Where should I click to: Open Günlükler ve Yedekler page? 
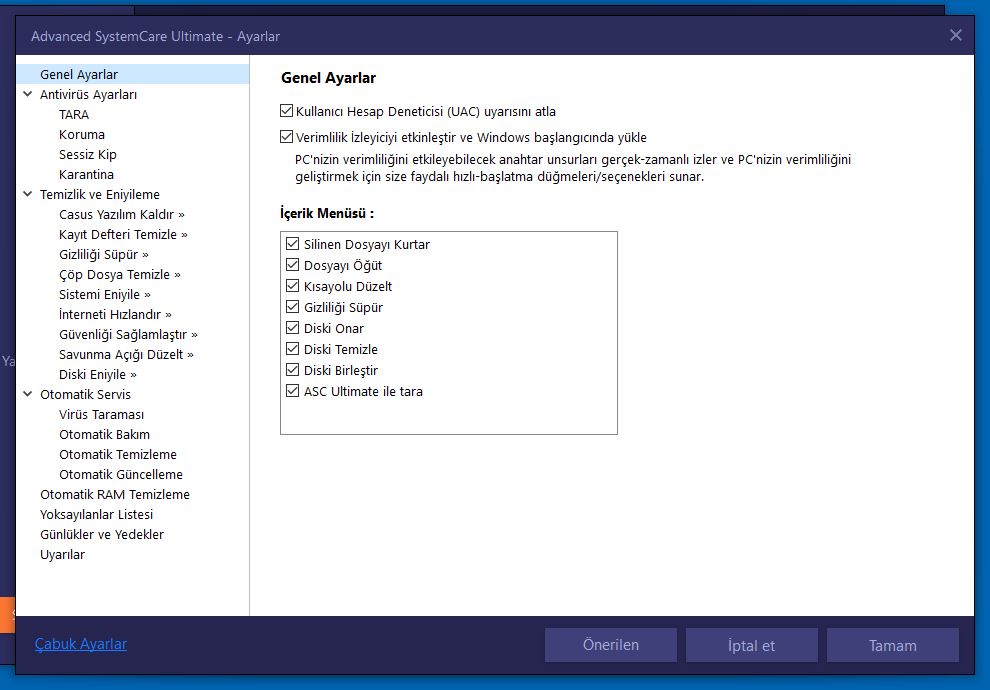click(x=102, y=535)
